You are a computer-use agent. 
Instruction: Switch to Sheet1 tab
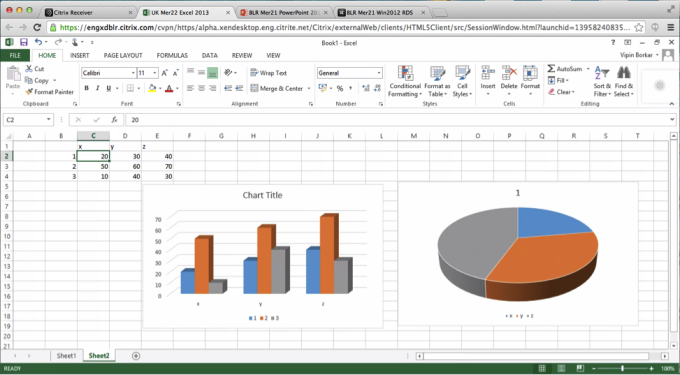coord(66,356)
